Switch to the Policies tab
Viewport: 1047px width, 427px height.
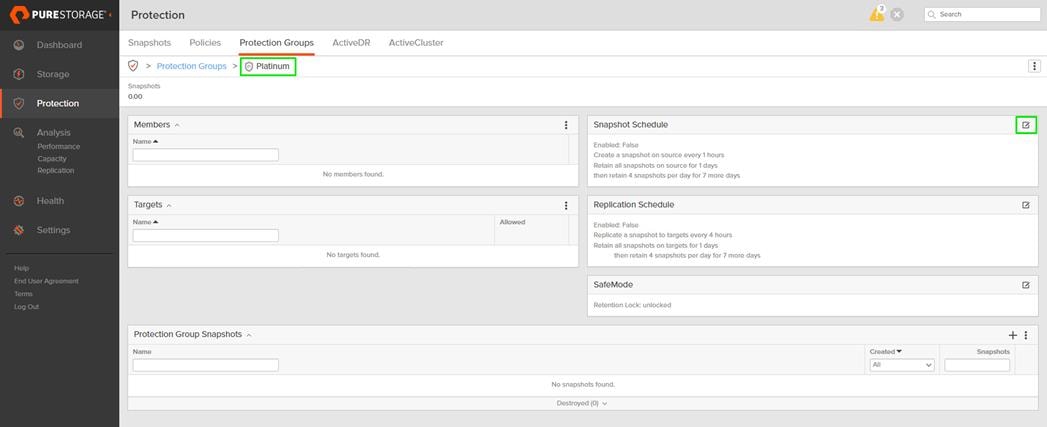(205, 43)
